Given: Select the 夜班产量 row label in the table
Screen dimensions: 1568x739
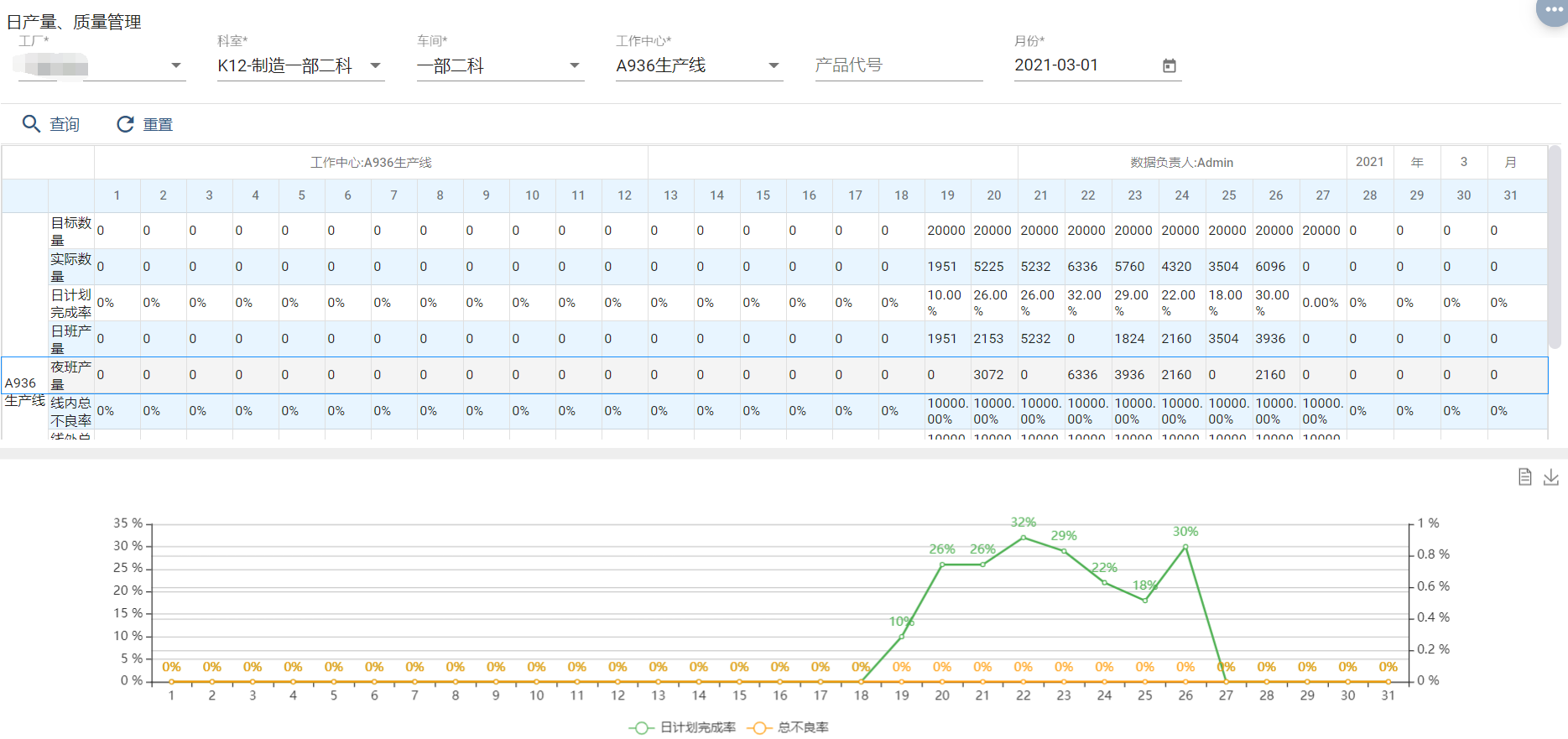Looking at the screenshot, I should coord(70,375).
